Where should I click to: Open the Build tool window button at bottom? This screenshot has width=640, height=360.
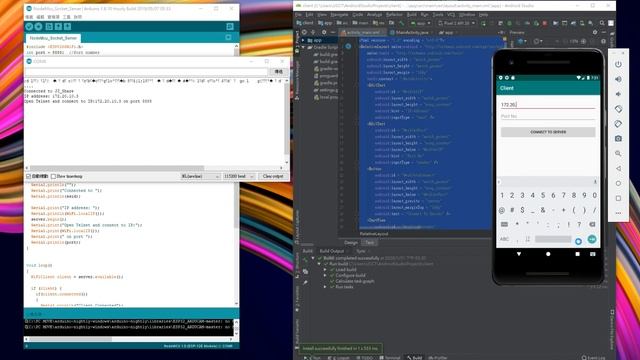click(414, 358)
